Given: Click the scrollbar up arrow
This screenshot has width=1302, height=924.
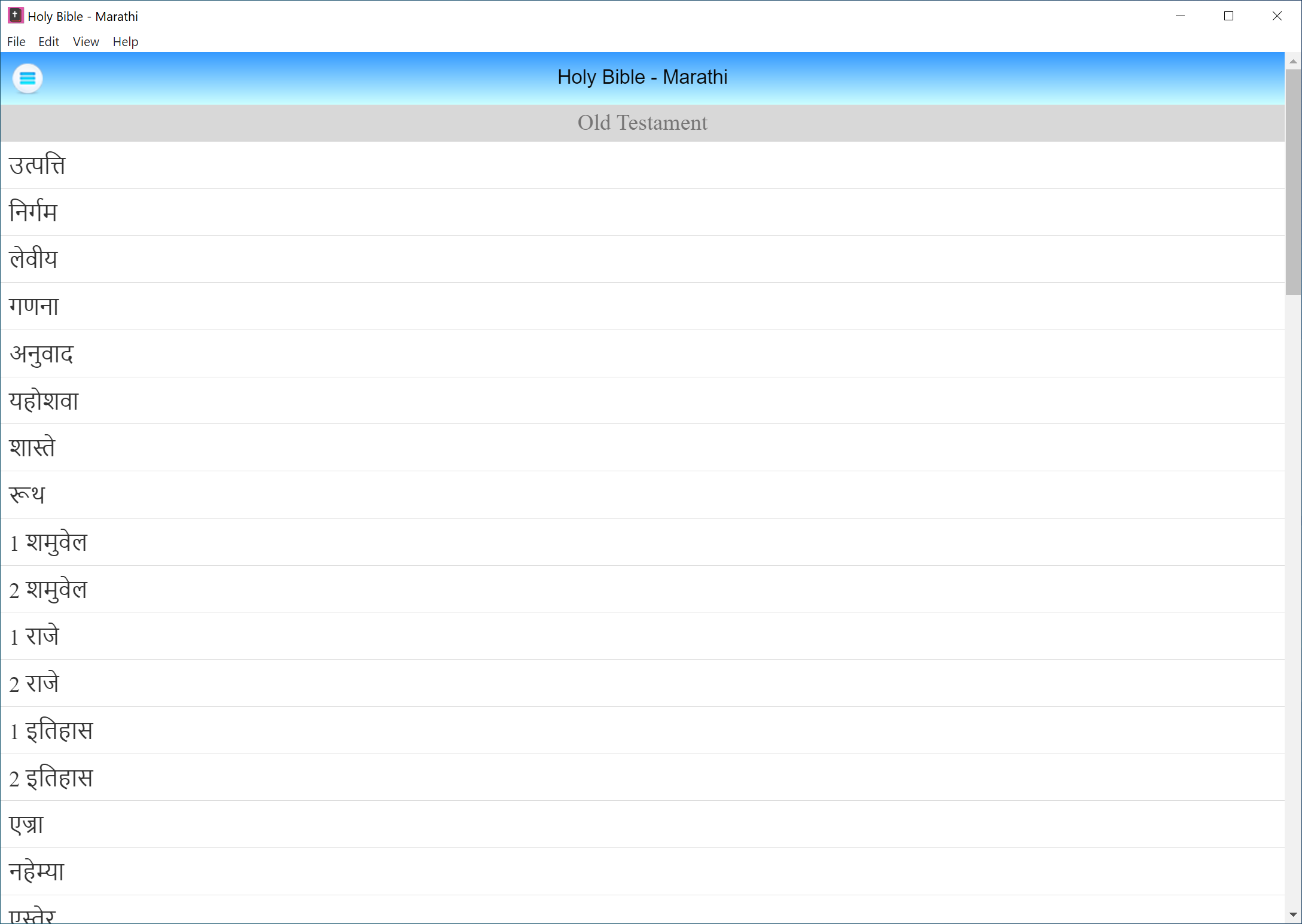Looking at the screenshot, I should click(x=1293, y=62).
